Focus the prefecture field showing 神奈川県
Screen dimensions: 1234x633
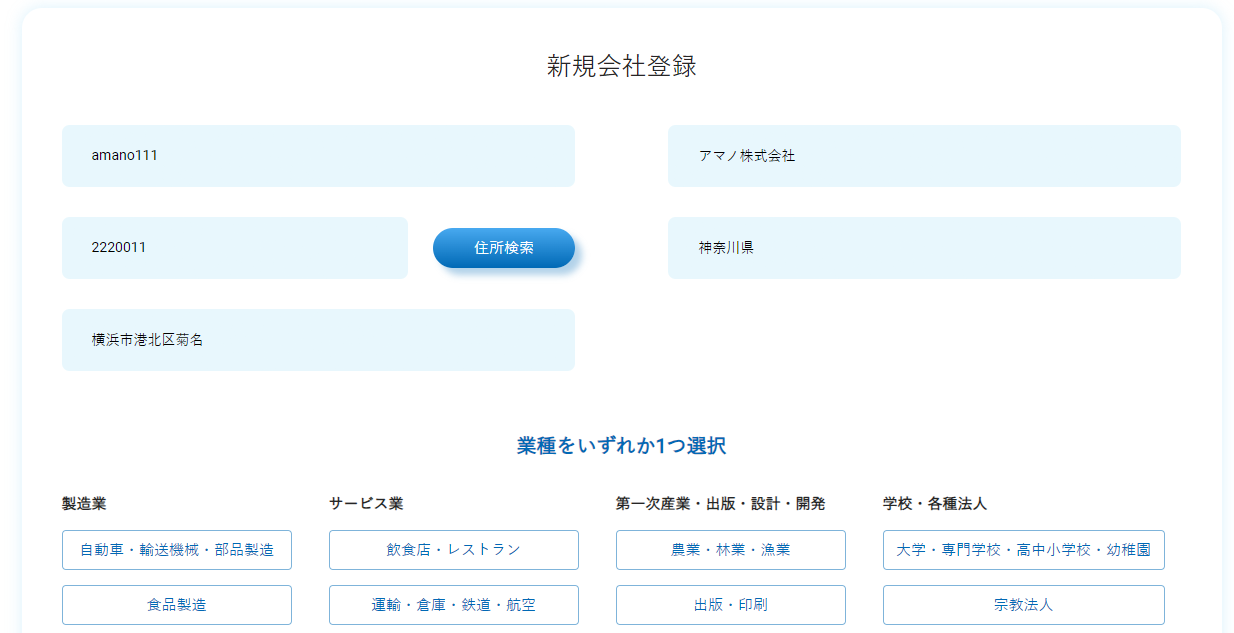[x=924, y=248]
